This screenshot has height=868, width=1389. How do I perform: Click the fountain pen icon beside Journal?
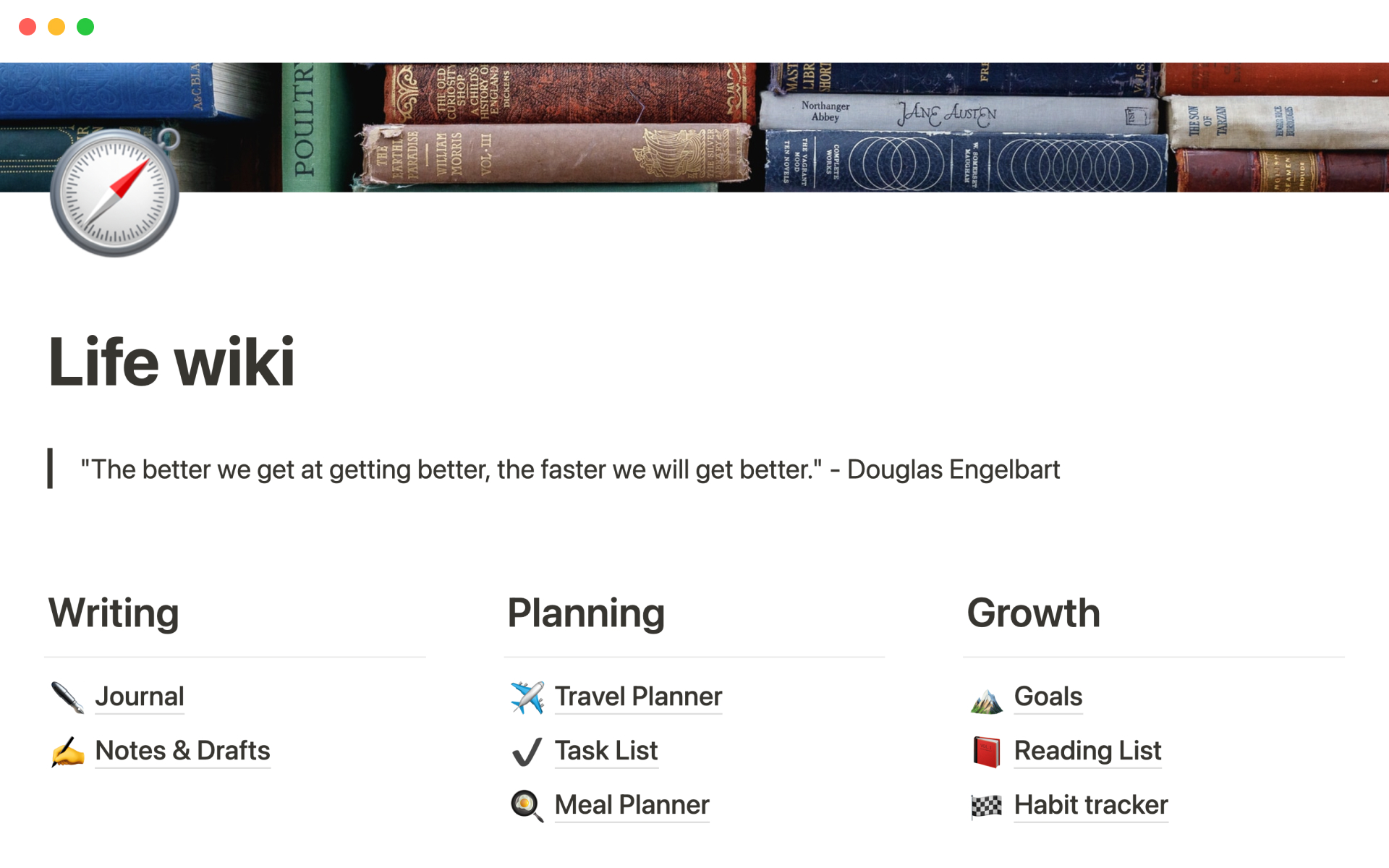pyautogui.click(x=68, y=697)
